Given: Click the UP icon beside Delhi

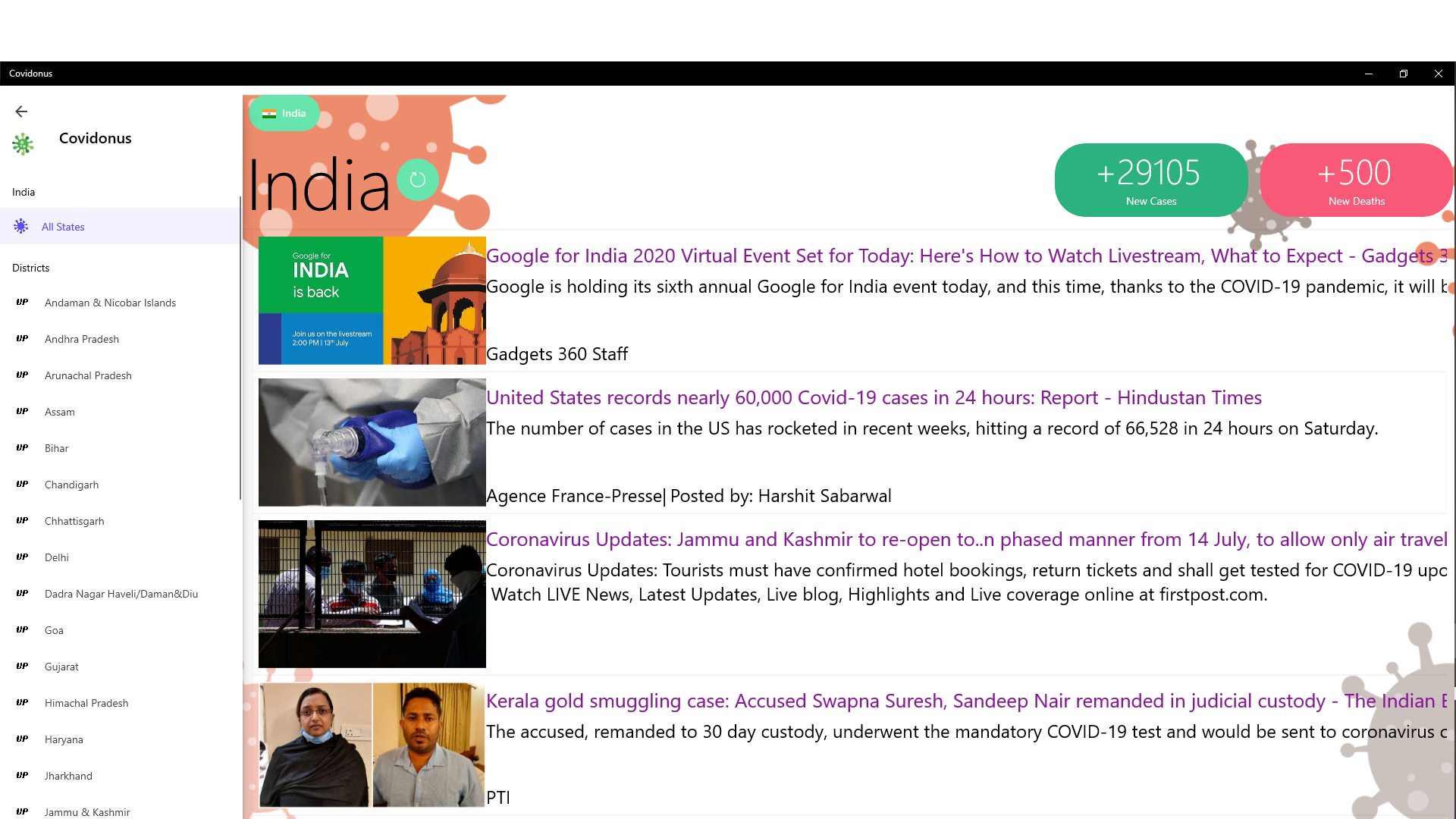Looking at the screenshot, I should (x=22, y=557).
